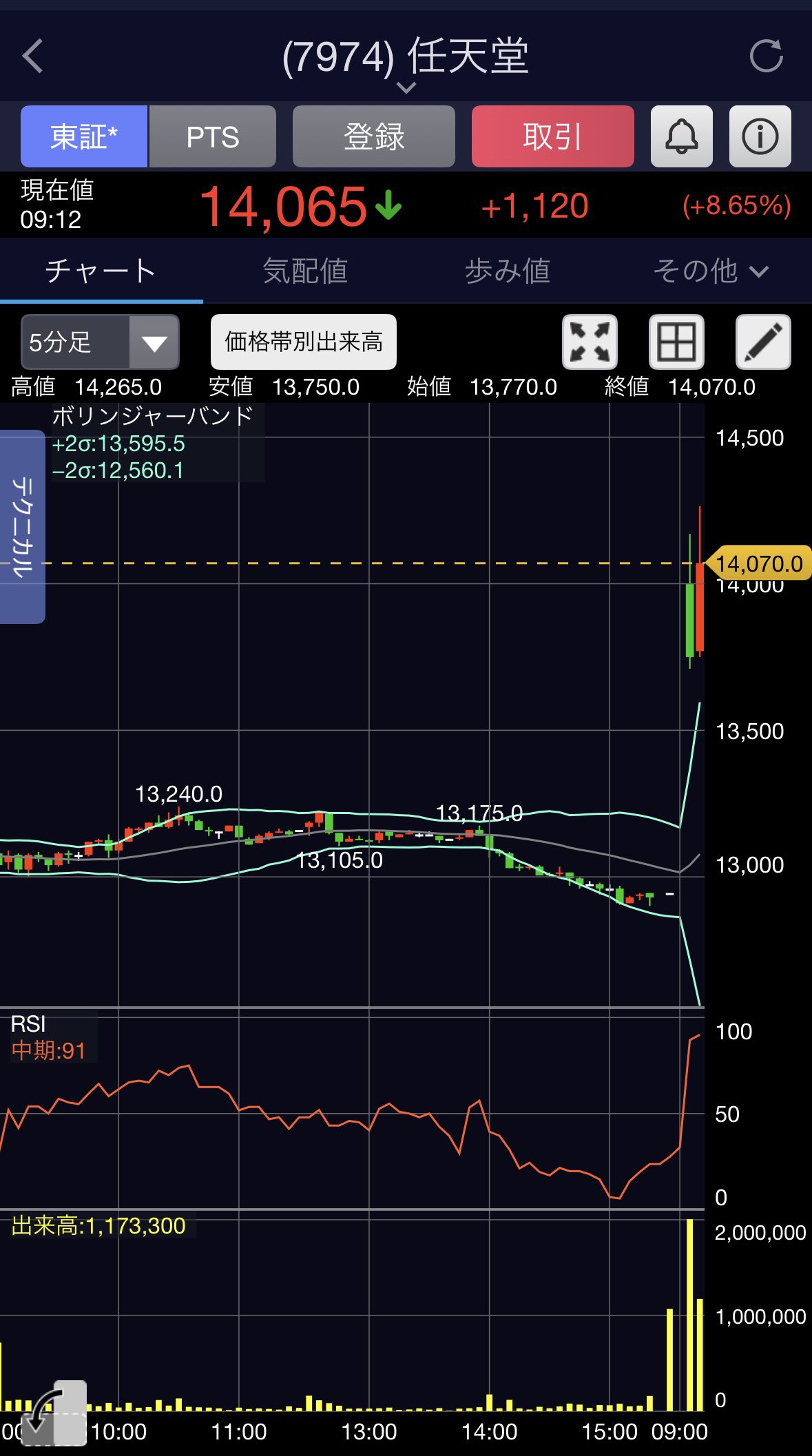Tap the red 取引 button
Screen dimensions: 812x1456
tap(553, 136)
